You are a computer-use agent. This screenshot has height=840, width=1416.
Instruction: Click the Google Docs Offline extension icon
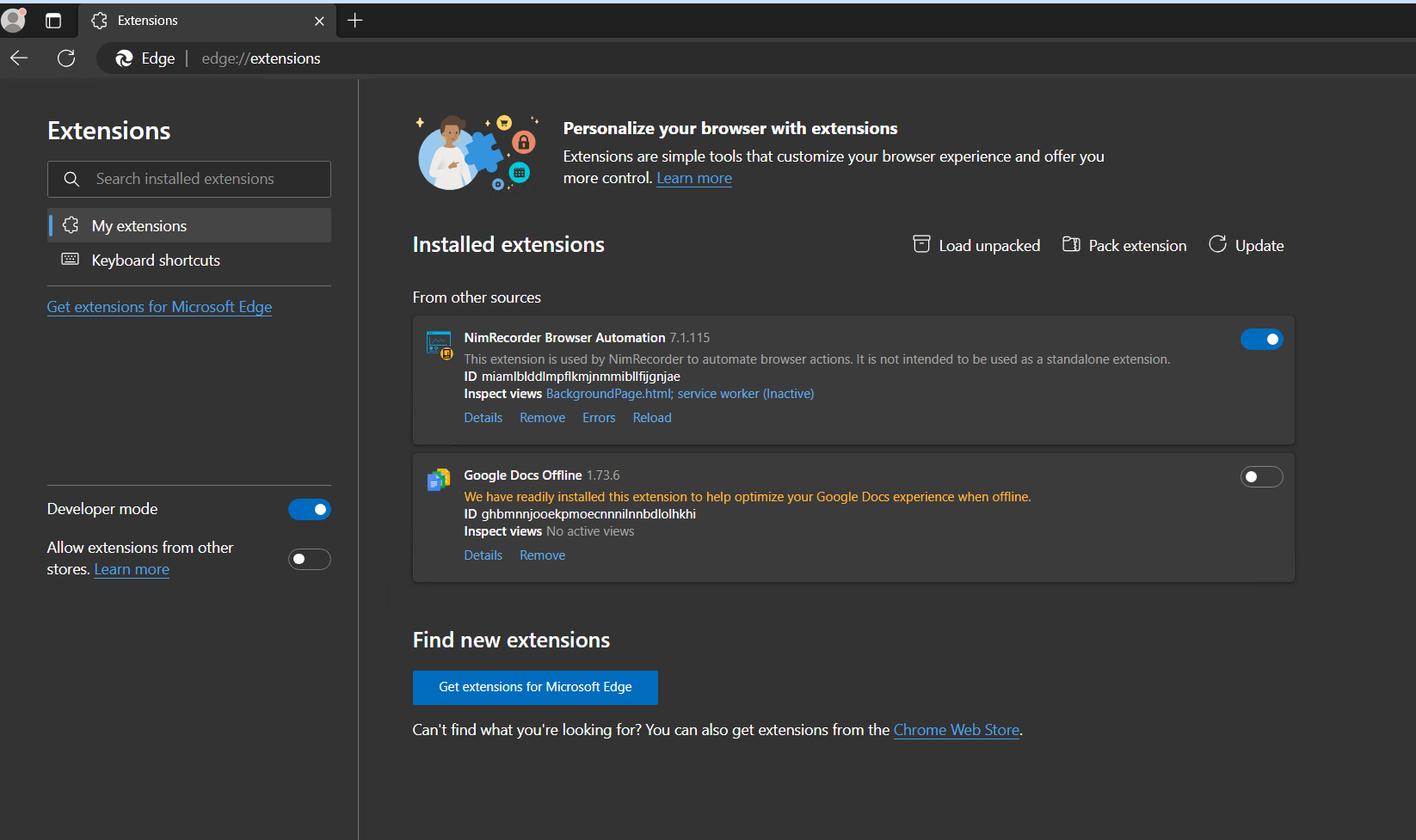(x=439, y=480)
